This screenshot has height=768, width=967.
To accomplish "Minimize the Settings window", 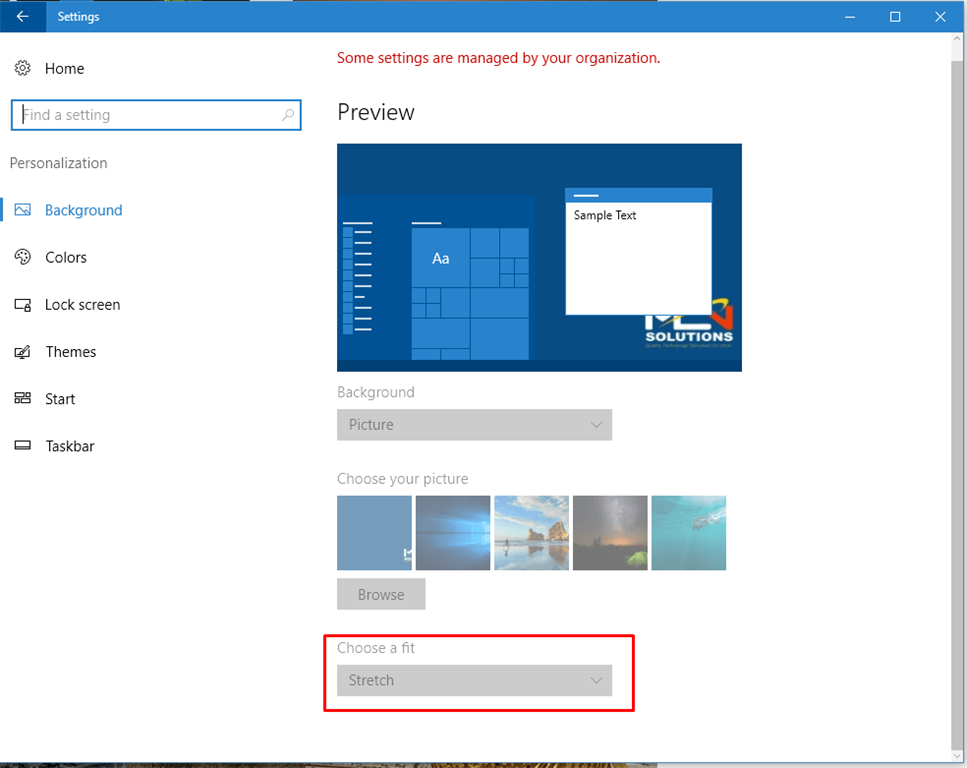I will click(x=850, y=17).
